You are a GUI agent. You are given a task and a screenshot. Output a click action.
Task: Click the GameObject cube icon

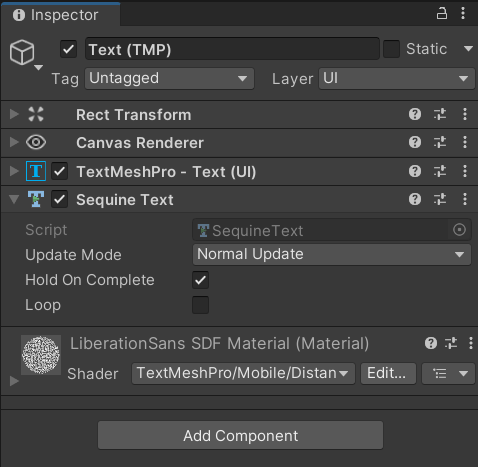[22, 52]
